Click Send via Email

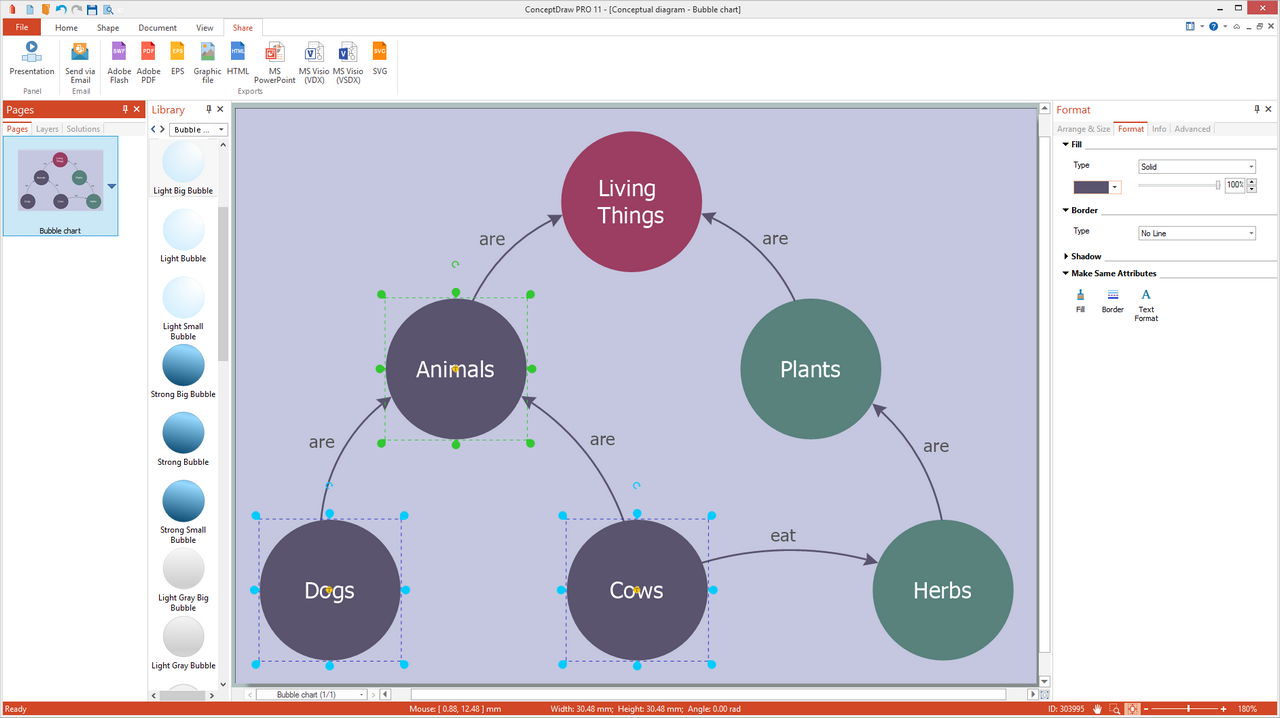pos(80,62)
